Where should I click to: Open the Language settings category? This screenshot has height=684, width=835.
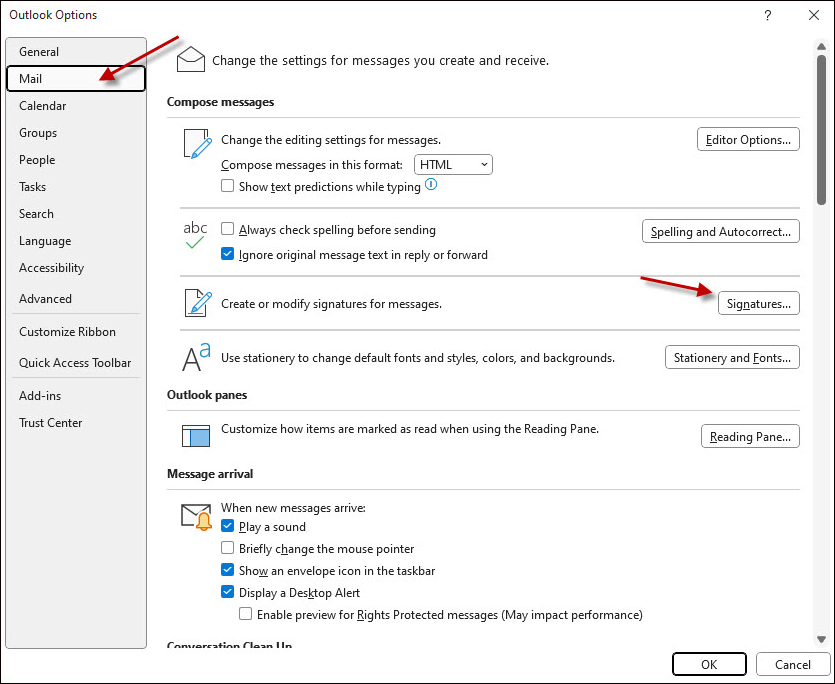tap(76, 241)
